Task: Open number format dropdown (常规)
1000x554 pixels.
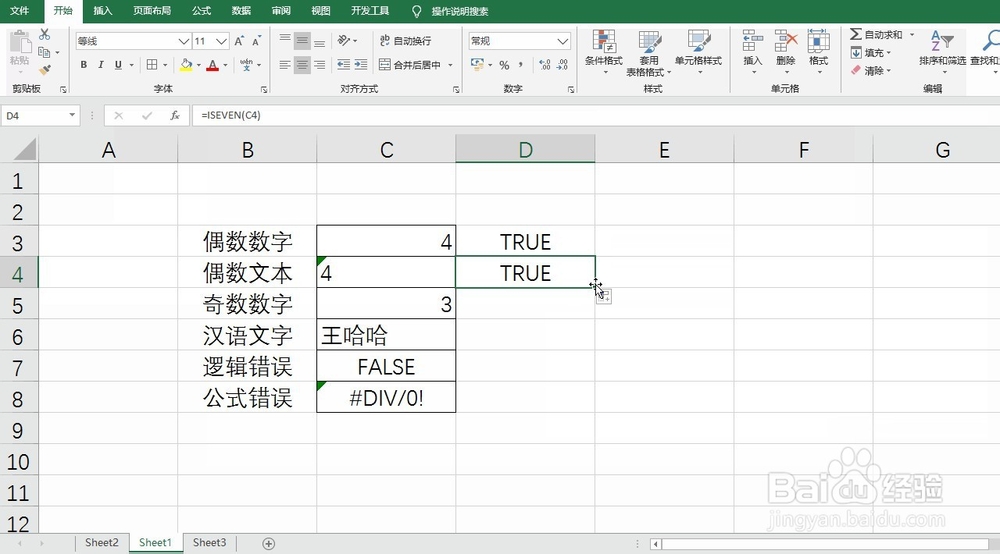Action: (x=562, y=41)
